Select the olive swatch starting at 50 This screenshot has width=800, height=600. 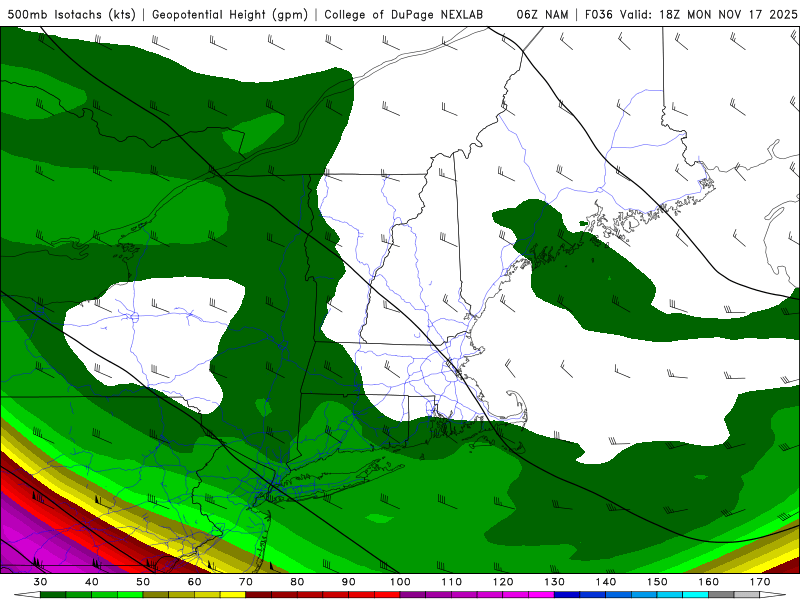click(156, 594)
